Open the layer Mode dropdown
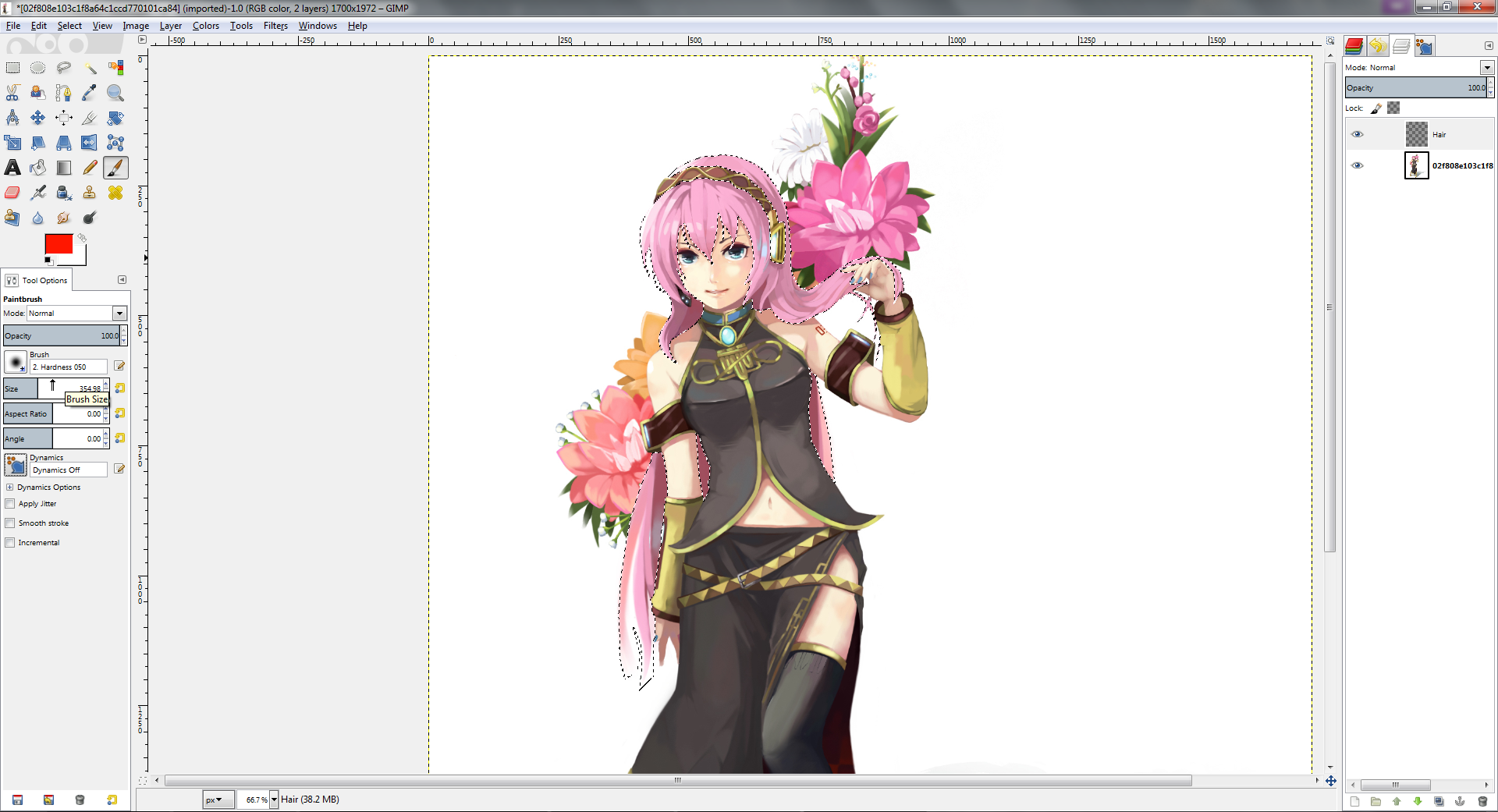The image size is (1498, 812). click(x=1487, y=68)
